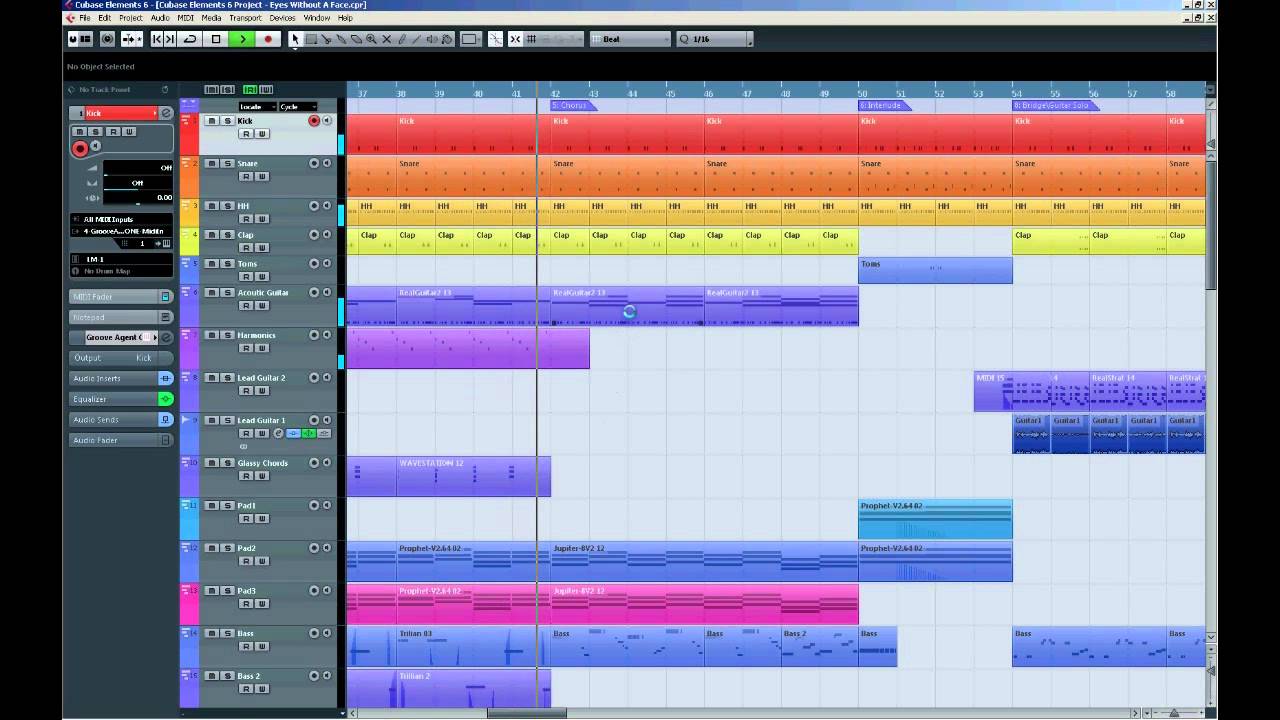The height and width of the screenshot is (720, 1280).
Task: Mute the Snare track
Action: [212, 163]
